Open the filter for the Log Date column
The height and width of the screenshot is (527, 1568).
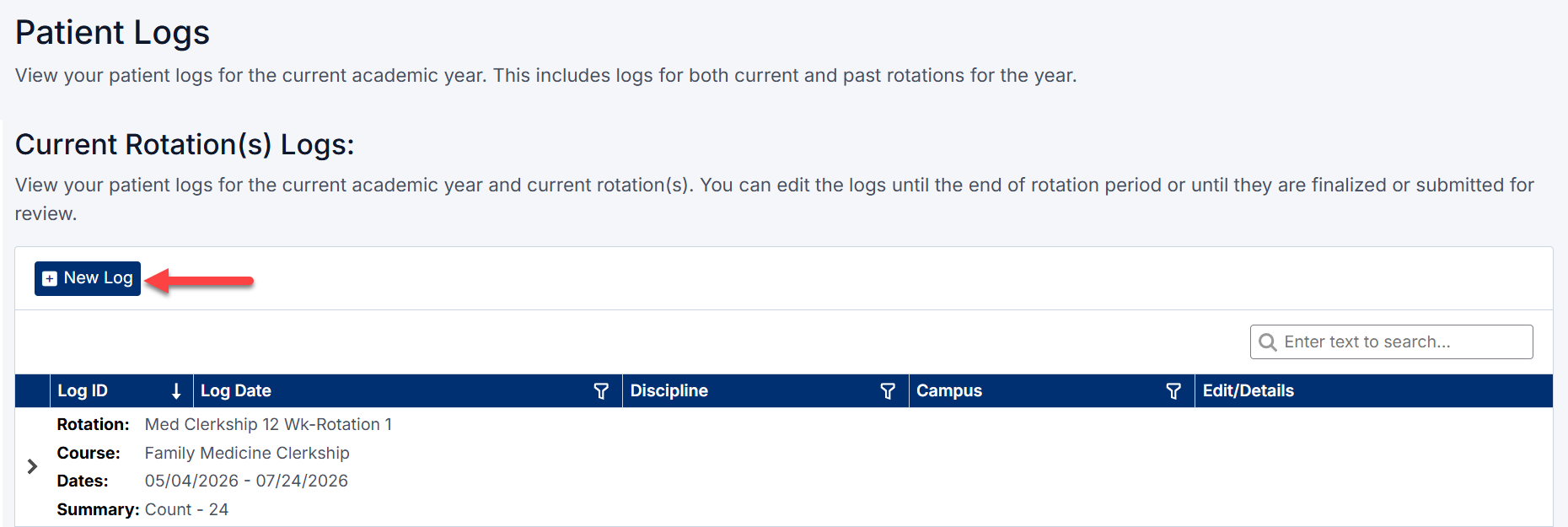coord(601,390)
